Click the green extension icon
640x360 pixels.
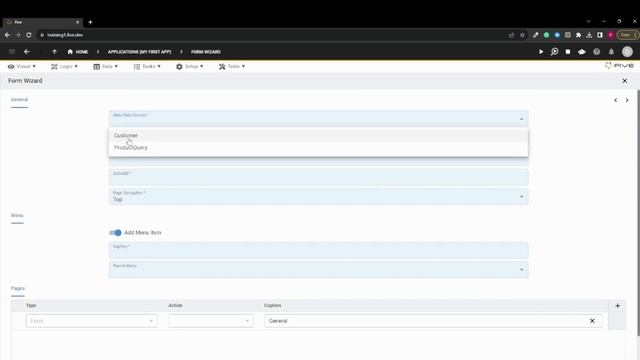click(546, 35)
